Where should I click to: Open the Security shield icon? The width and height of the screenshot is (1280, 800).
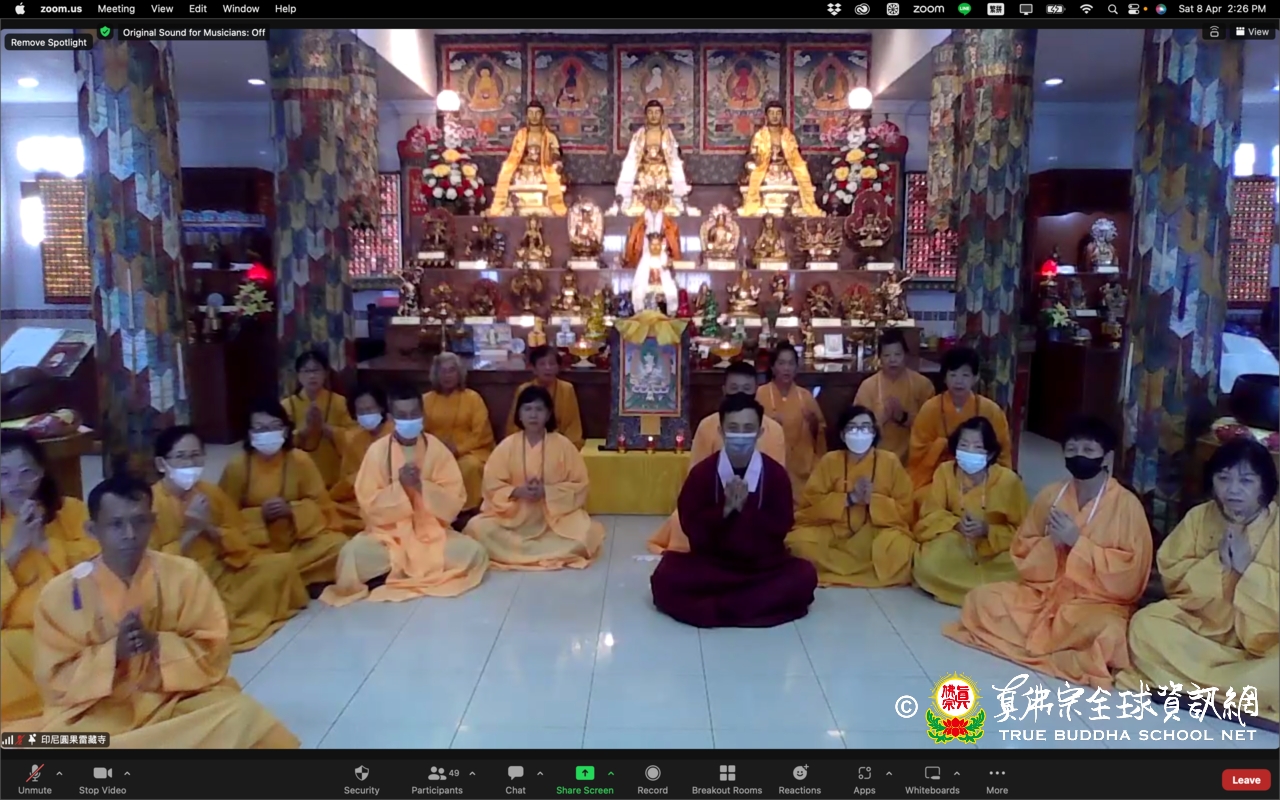(x=361, y=774)
